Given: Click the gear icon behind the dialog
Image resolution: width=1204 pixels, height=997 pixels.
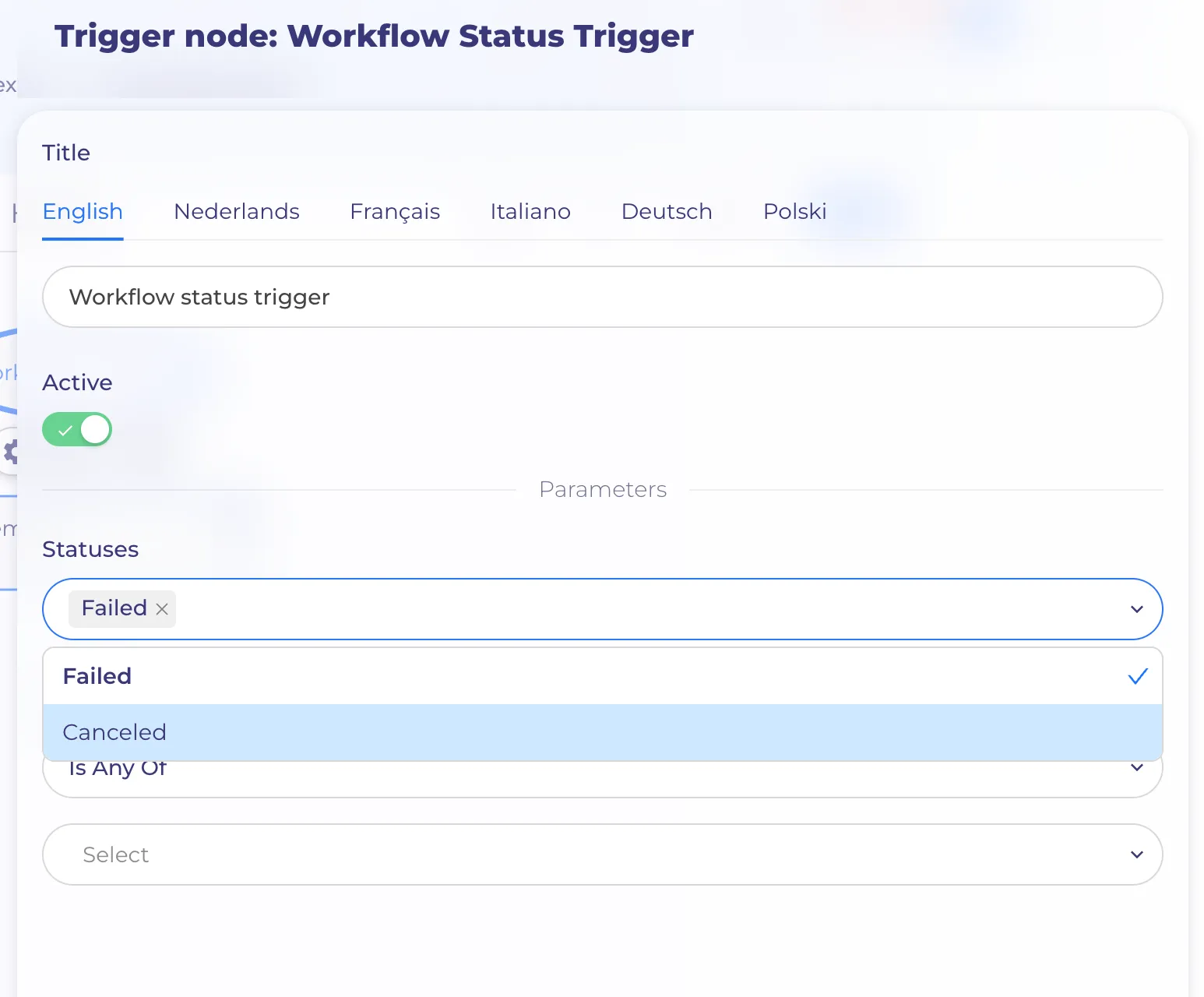Looking at the screenshot, I should click(11, 451).
